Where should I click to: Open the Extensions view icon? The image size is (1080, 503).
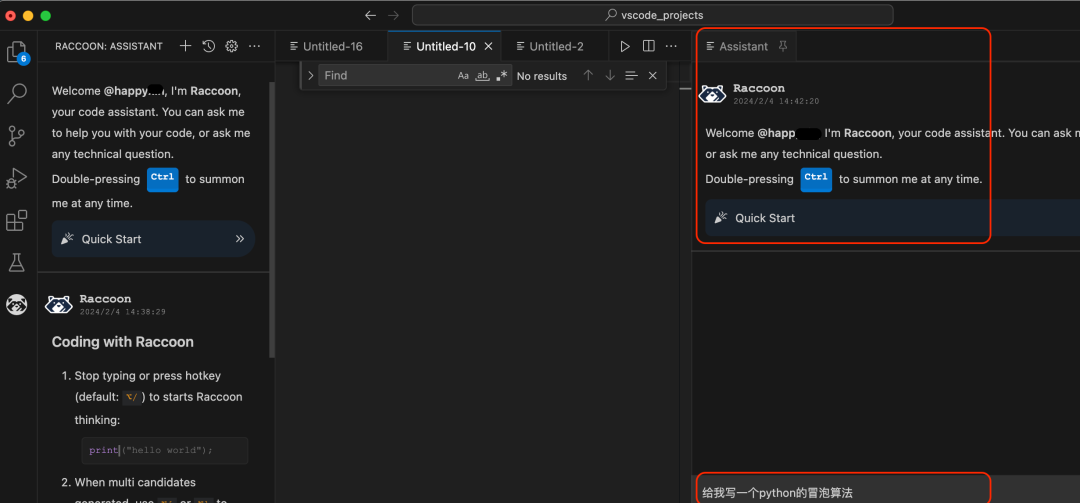coord(17,220)
